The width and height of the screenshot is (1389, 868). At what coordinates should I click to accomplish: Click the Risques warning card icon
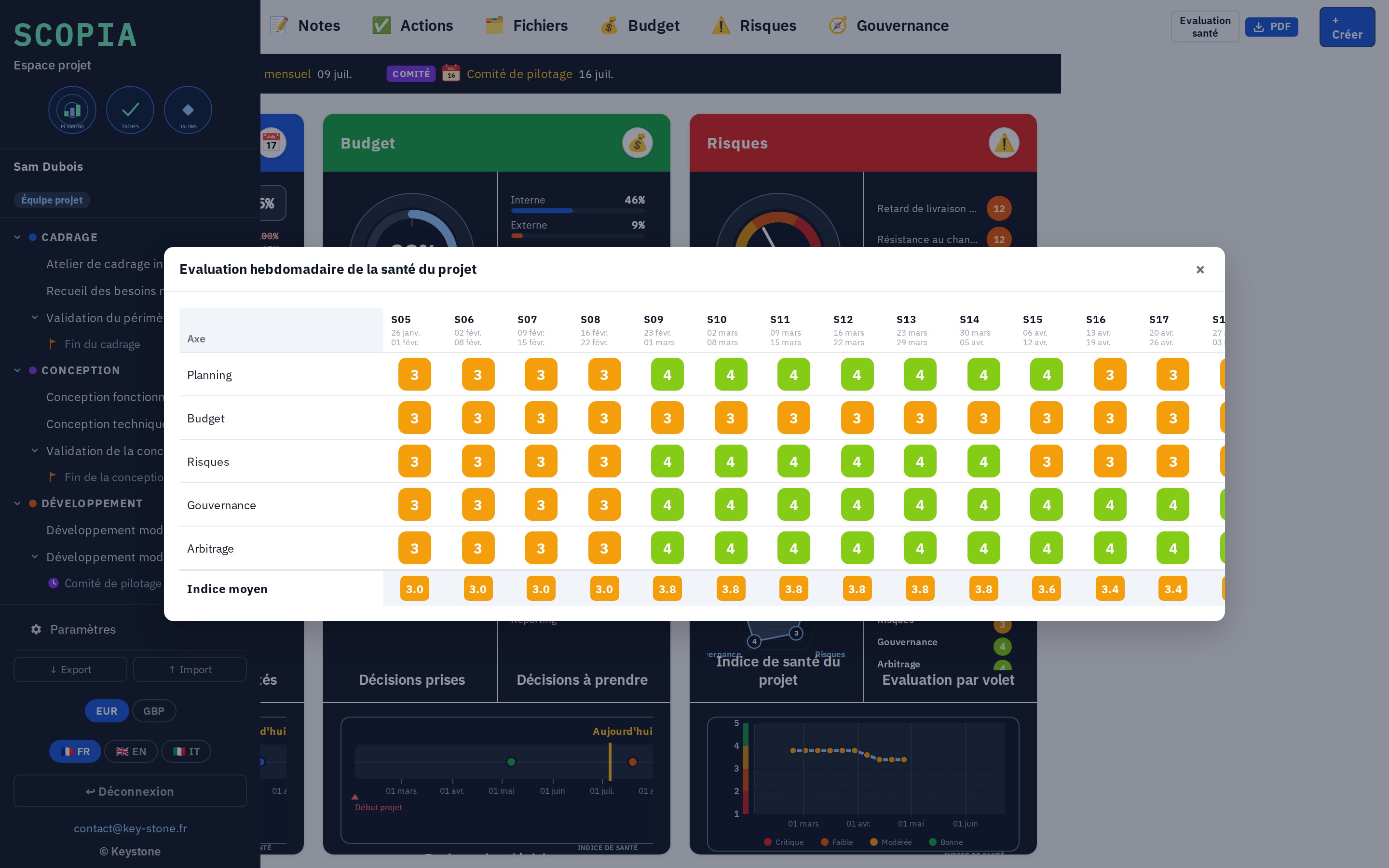coord(1004,143)
